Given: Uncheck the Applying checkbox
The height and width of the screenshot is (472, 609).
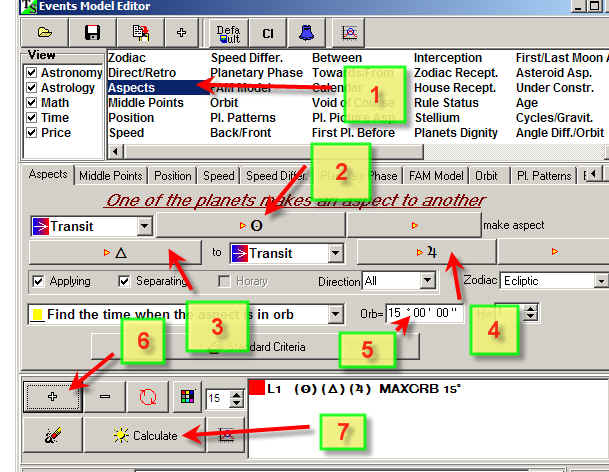Looking at the screenshot, I should coord(38,282).
